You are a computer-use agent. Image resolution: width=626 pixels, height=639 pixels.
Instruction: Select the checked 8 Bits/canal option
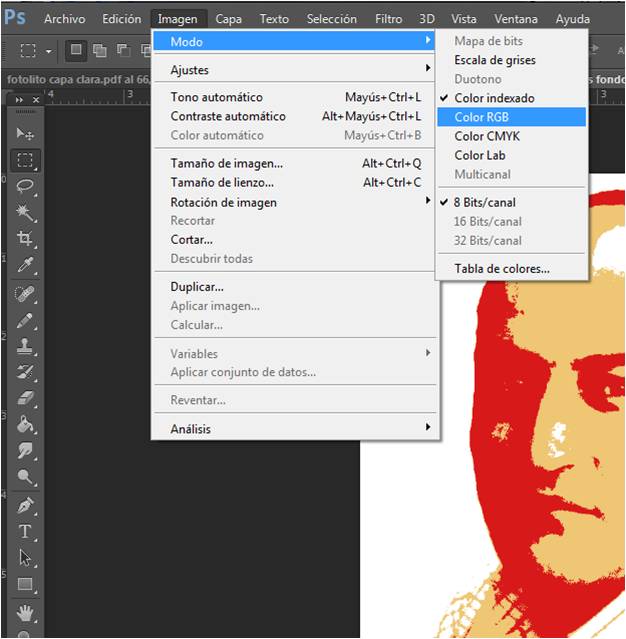(x=485, y=202)
